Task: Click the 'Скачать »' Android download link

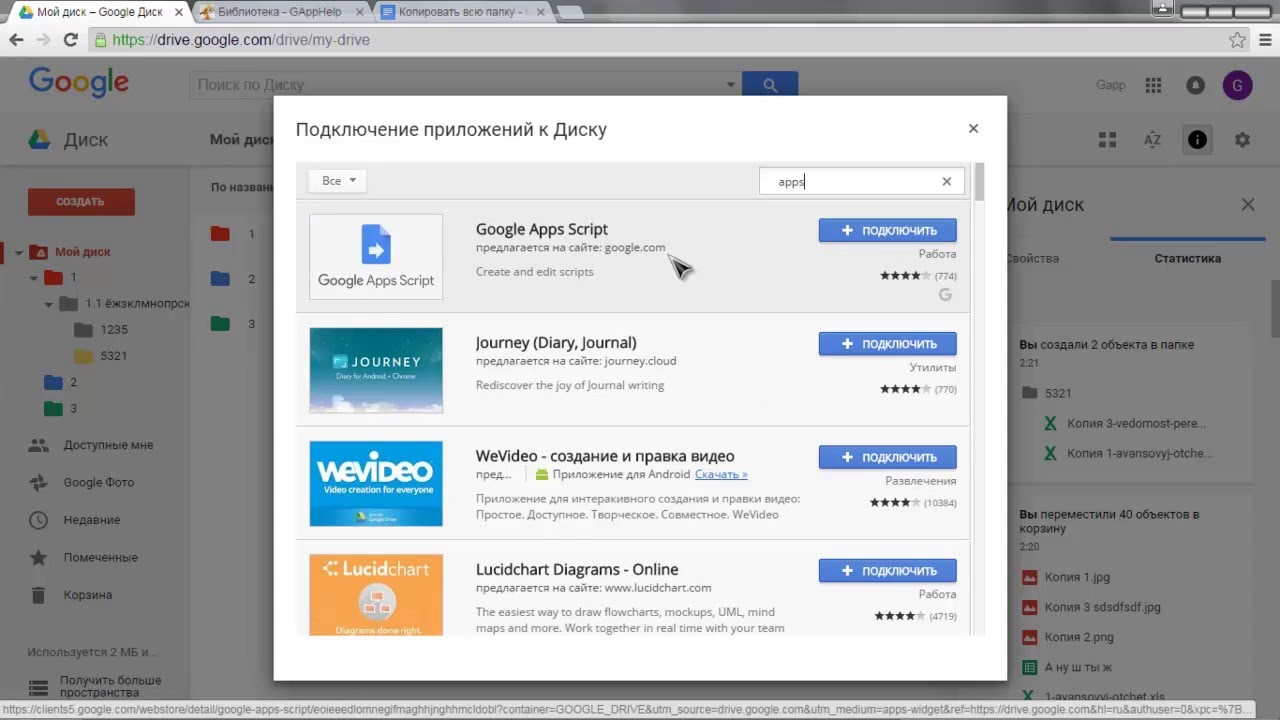Action: pos(721,474)
